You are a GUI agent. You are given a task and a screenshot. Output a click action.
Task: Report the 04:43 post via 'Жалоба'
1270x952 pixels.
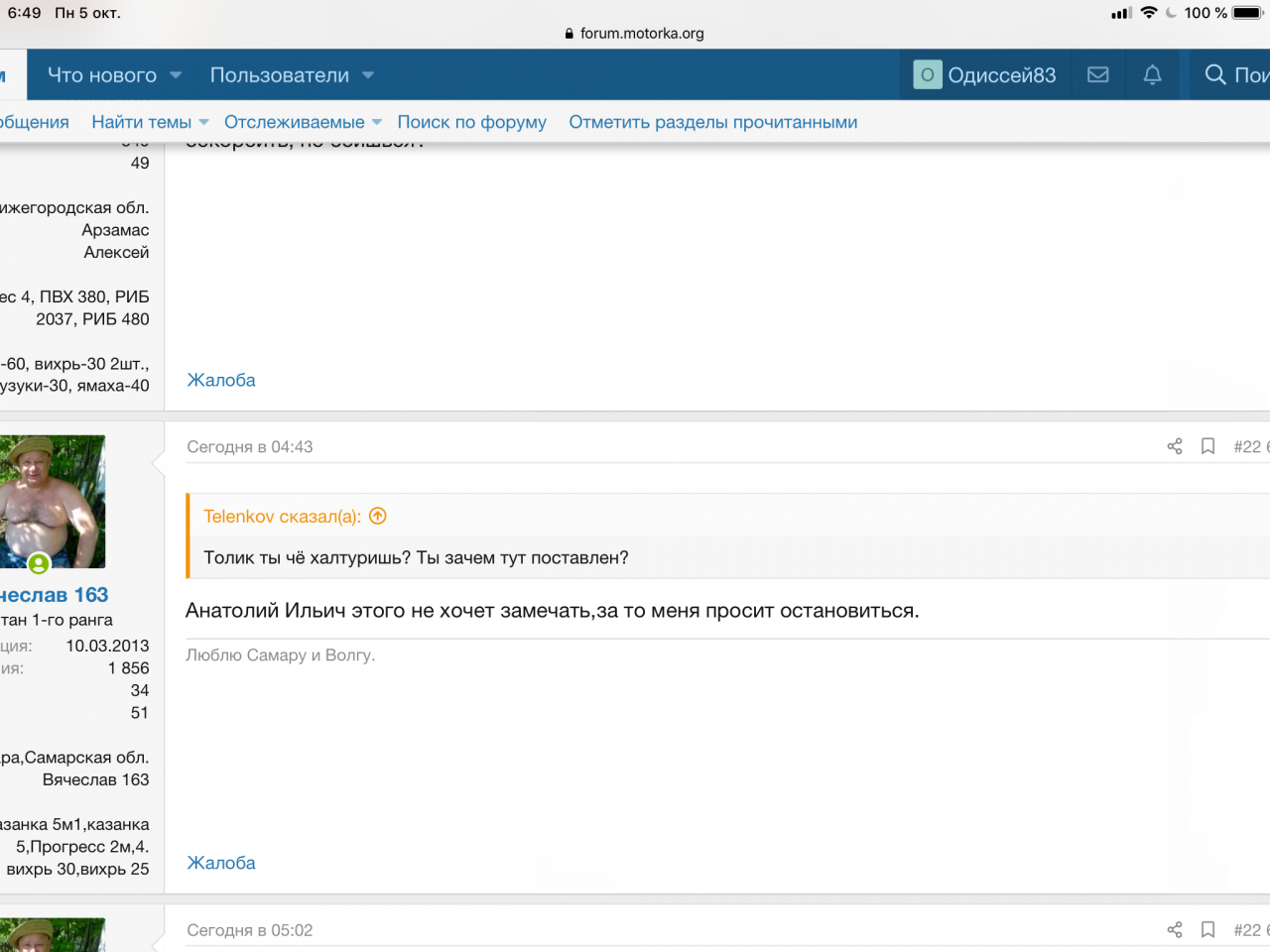221,863
